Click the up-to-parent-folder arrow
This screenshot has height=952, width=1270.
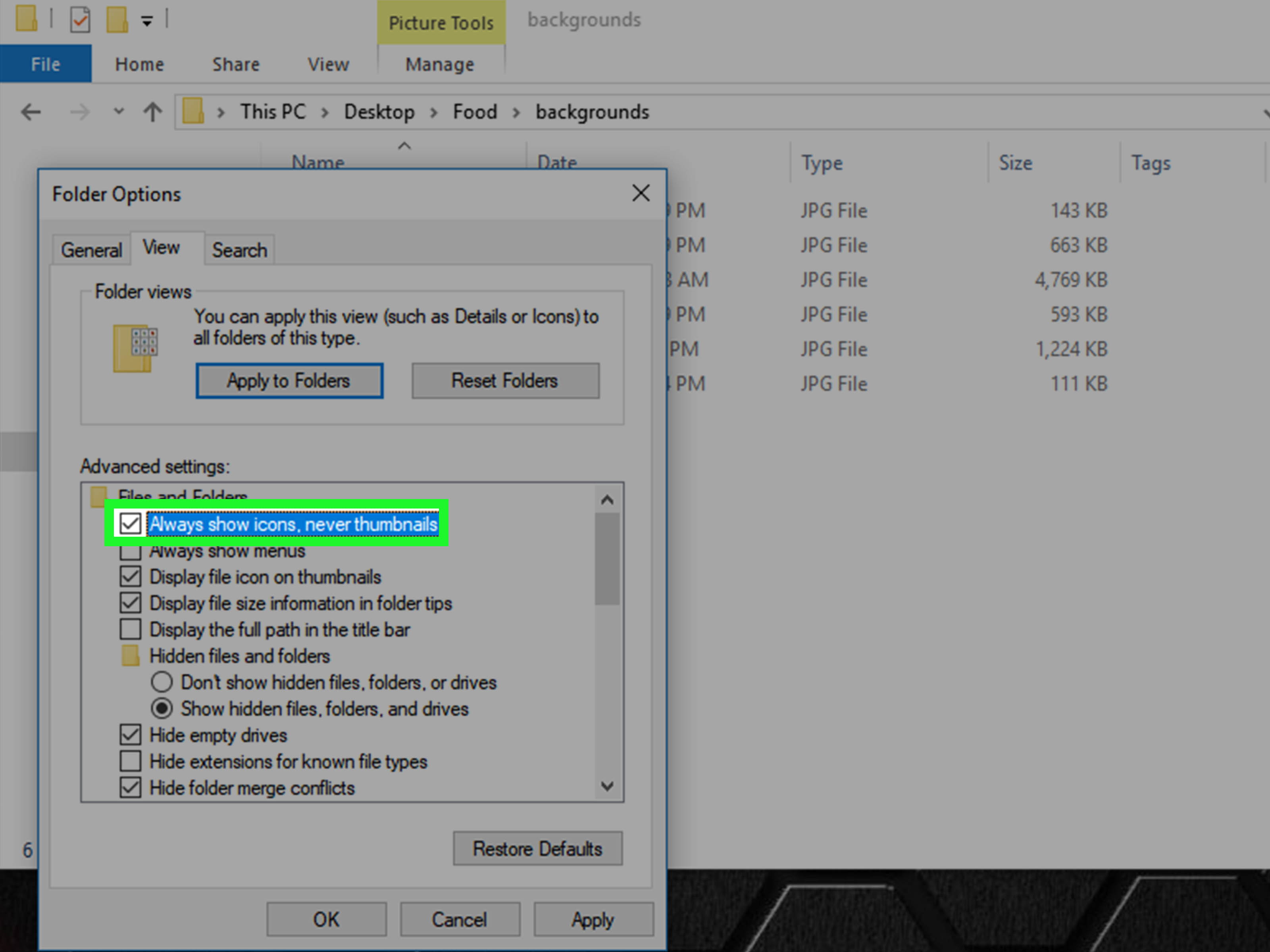[x=152, y=112]
